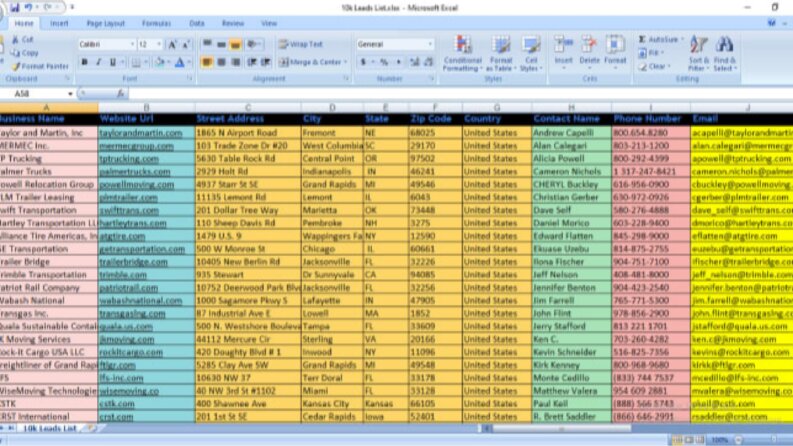Image resolution: width=793 pixels, height=446 pixels.
Task: Click Increase Decimal icon
Action: 414,62
